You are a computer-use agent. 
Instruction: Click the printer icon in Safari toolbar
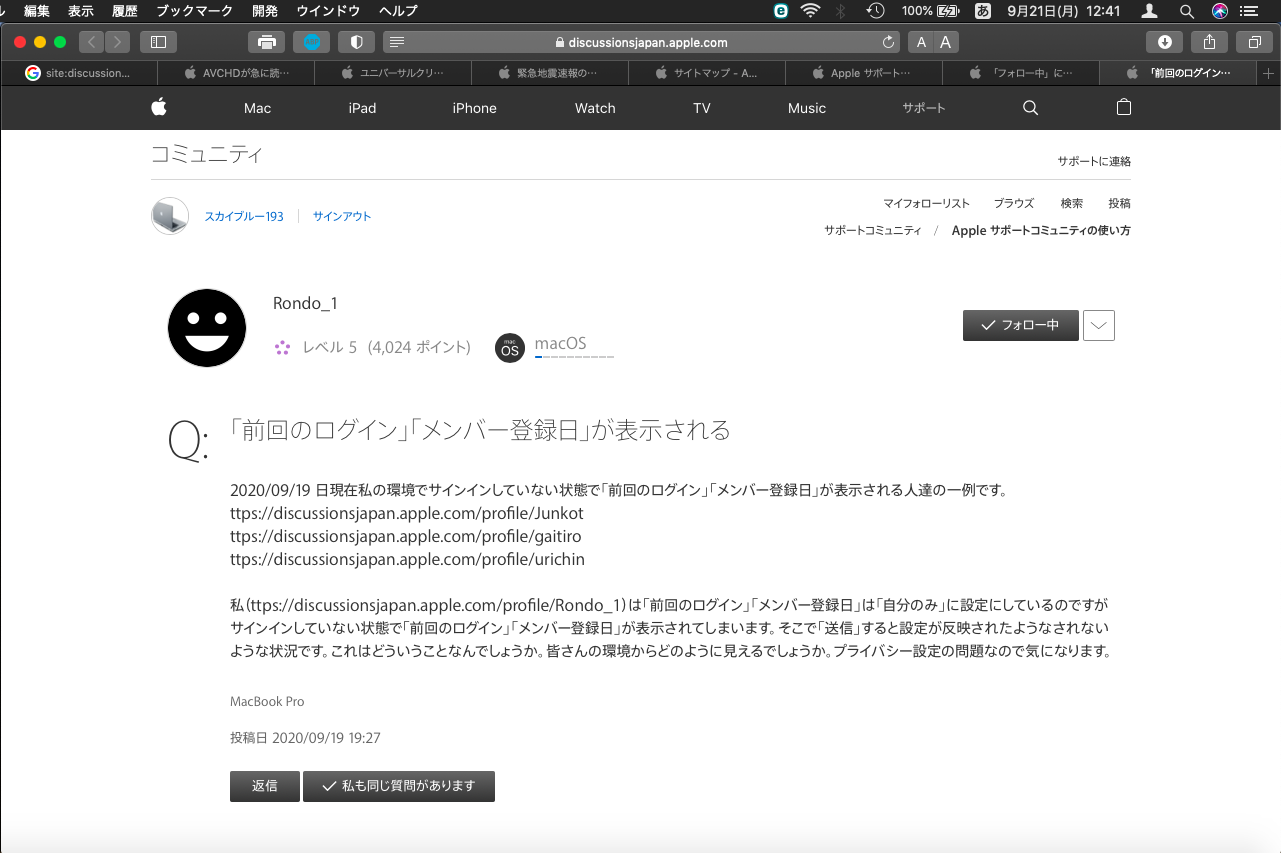pos(266,42)
